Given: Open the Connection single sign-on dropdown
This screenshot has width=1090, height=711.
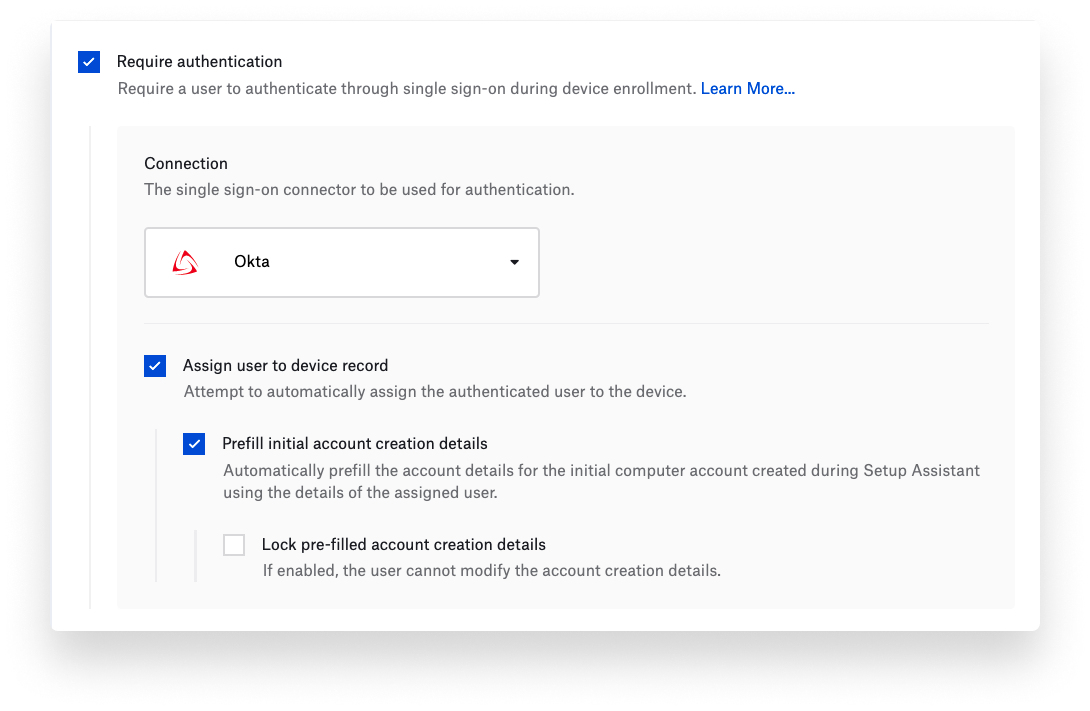Looking at the screenshot, I should tap(342, 262).
